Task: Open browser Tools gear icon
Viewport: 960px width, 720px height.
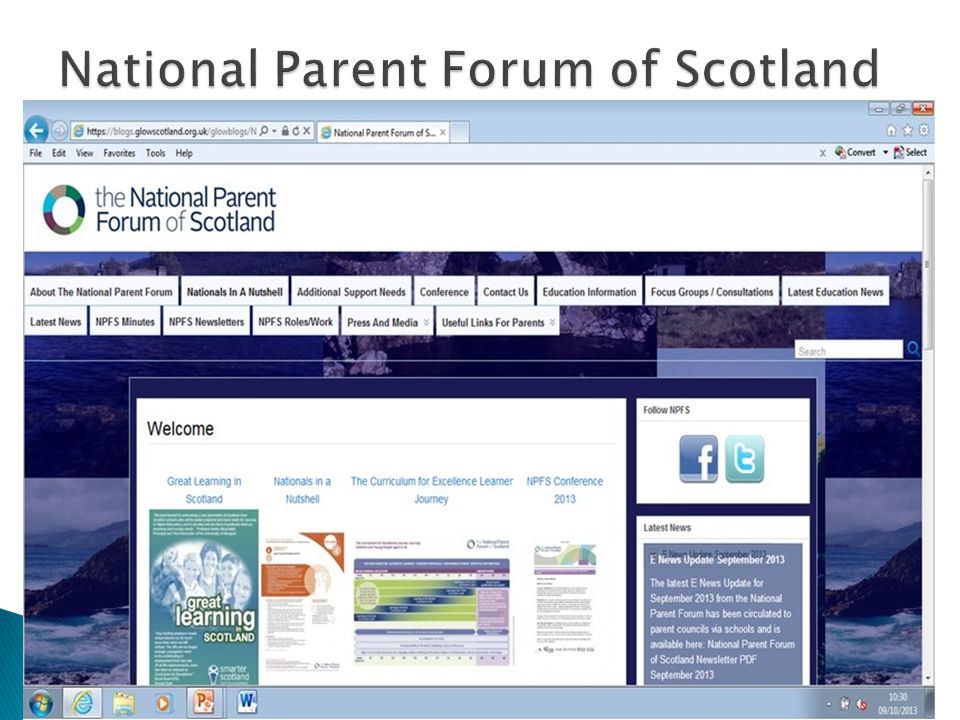Action: (x=923, y=130)
